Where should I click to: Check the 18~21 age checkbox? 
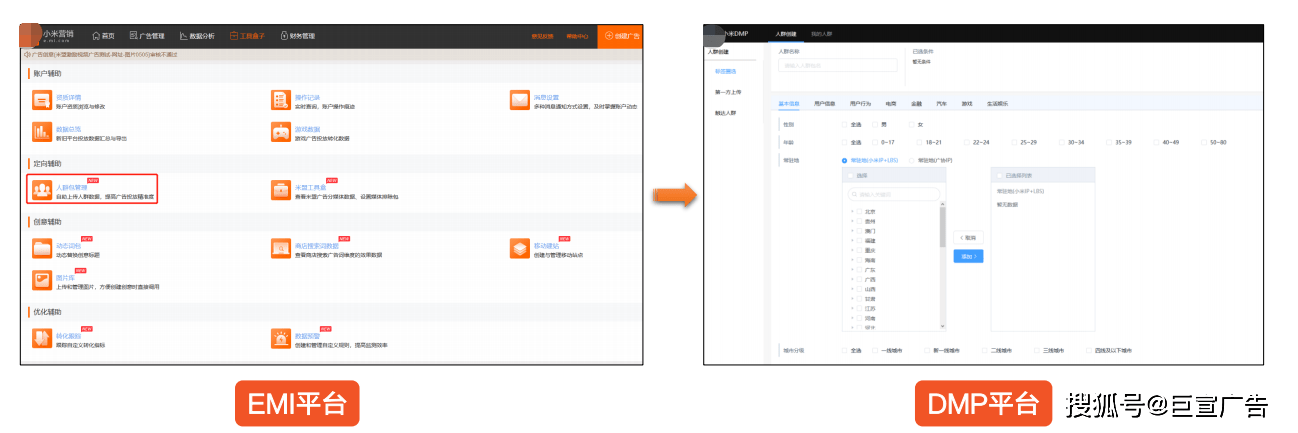pos(917,143)
